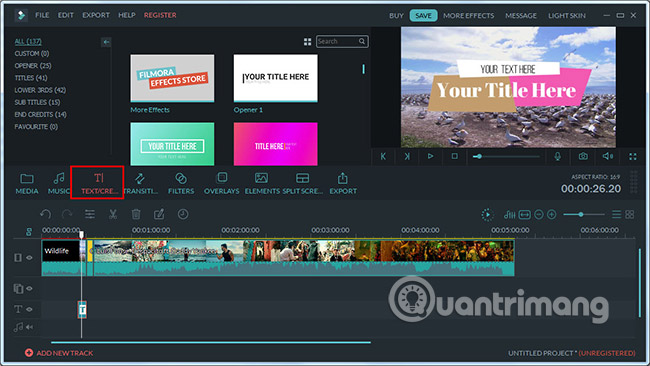Toggle full screen preview
650x366 pixels.
coord(633,157)
